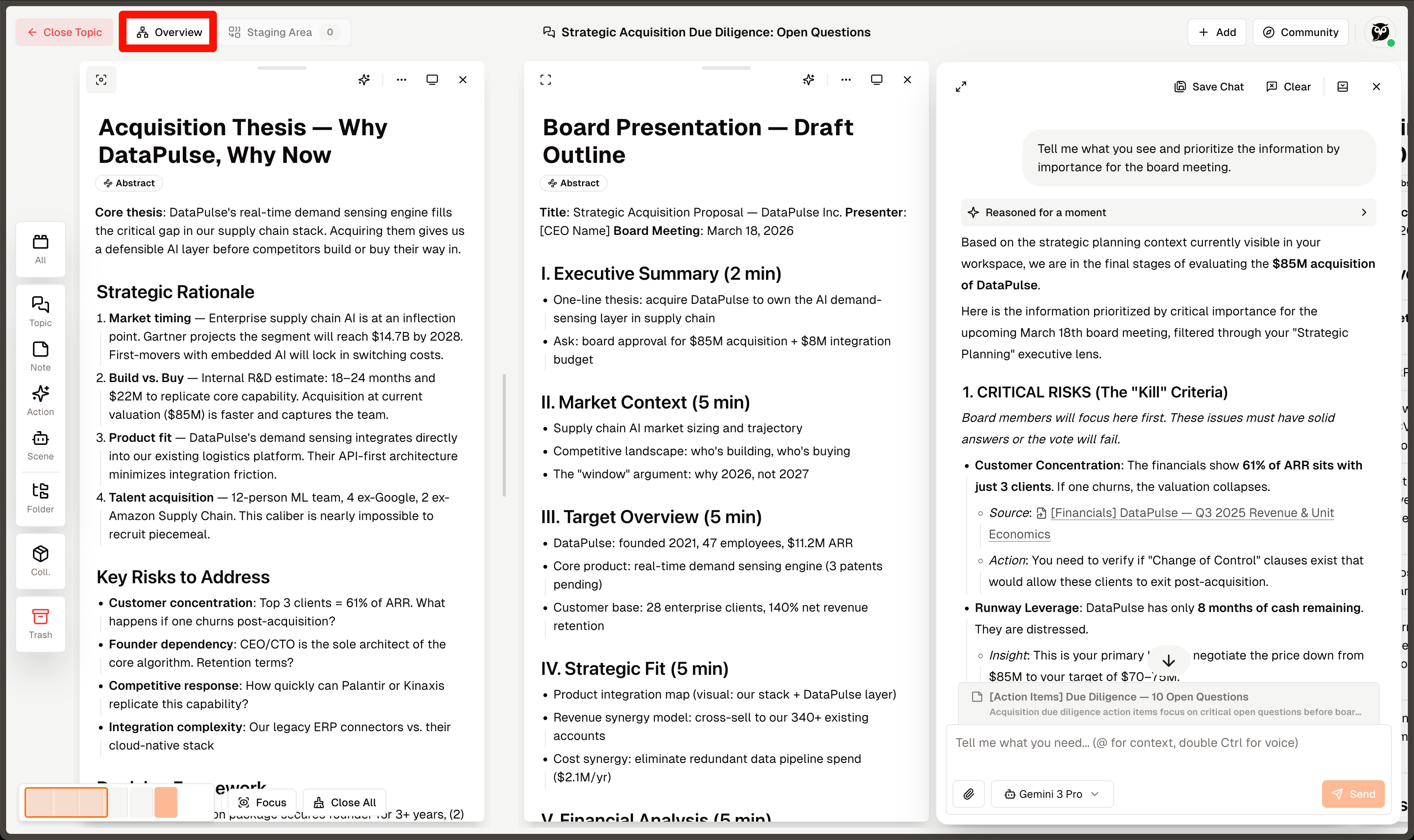Toggle fullscreen on the Board Presentation outline

click(x=545, y=80)
